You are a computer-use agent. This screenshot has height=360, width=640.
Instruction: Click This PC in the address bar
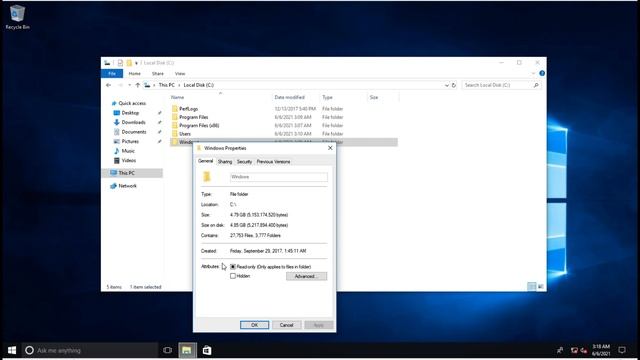click(167, 85)
